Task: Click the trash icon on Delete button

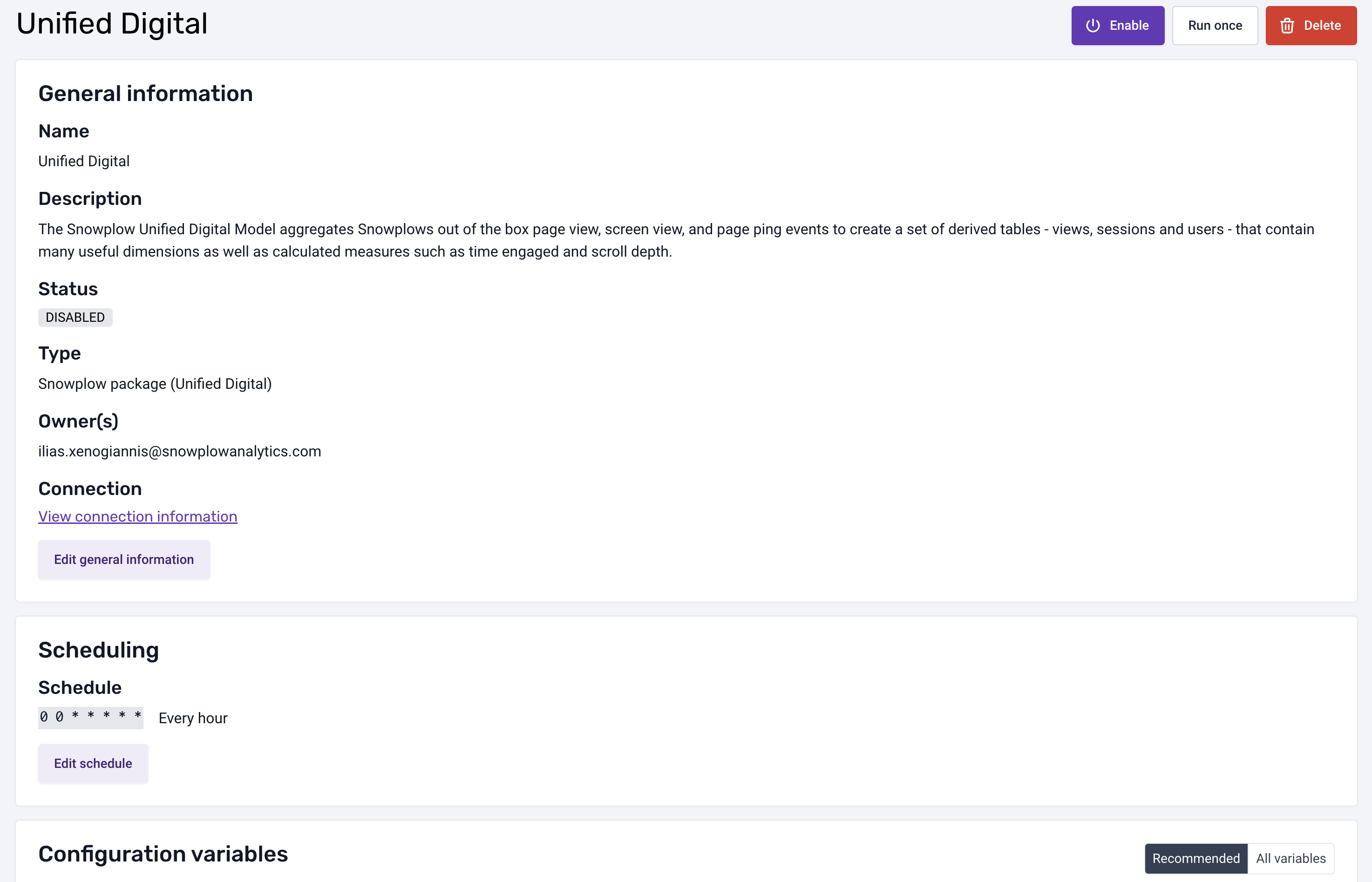Action: click(1287, 26)
